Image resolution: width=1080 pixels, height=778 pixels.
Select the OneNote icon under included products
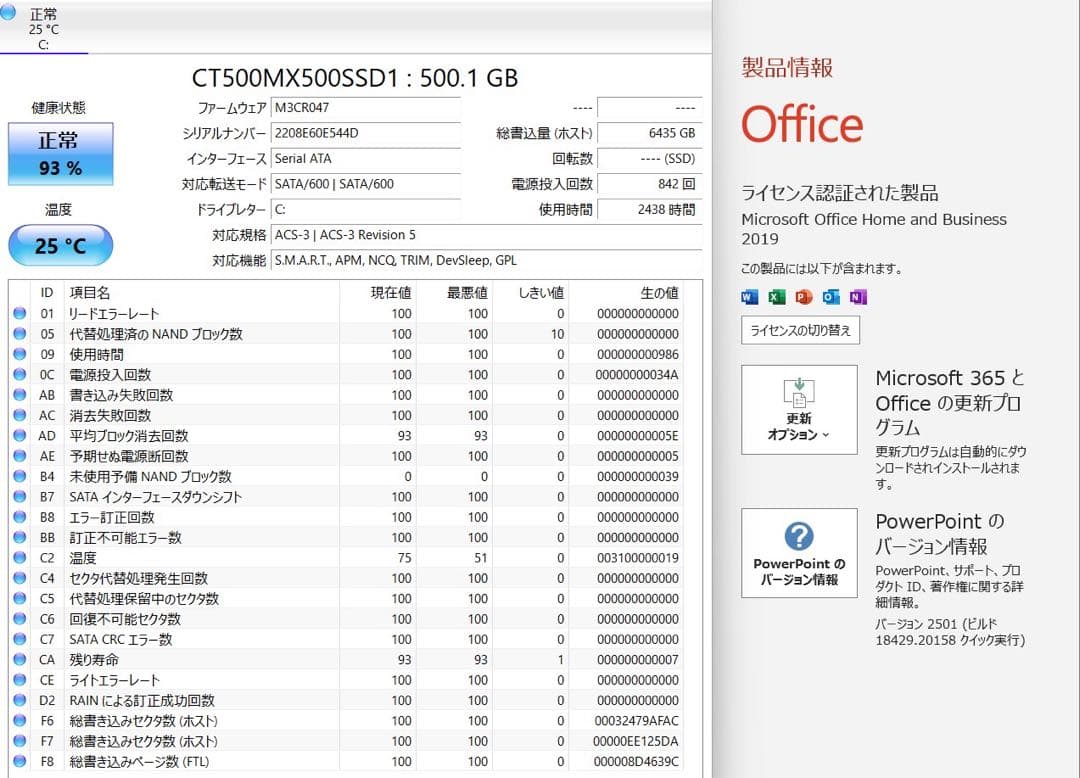click(858, 296)
